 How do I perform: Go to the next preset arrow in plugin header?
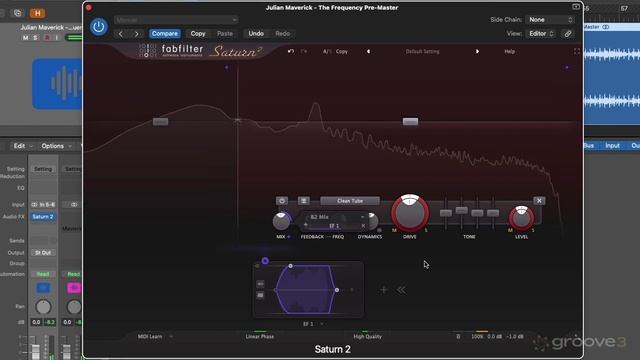(137, 34)
